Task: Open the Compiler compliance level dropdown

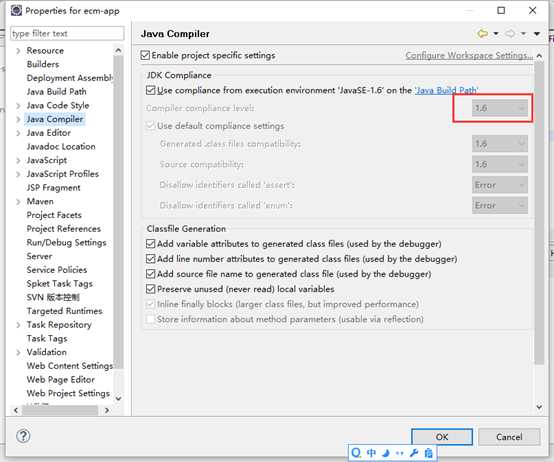Action: coord(500,108)
